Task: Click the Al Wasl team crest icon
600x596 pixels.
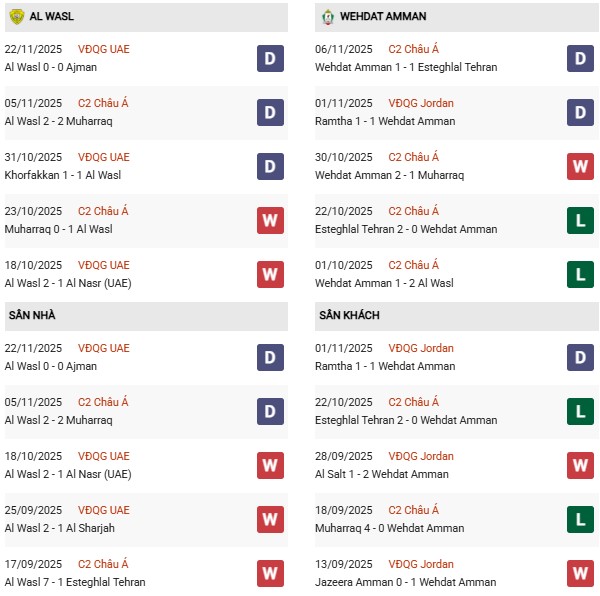Action: [x=17, y=17]
